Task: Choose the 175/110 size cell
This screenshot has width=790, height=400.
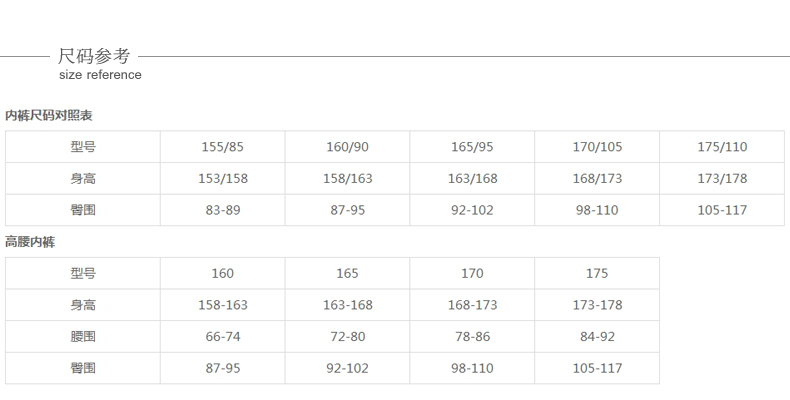Action: pos(722,147)
